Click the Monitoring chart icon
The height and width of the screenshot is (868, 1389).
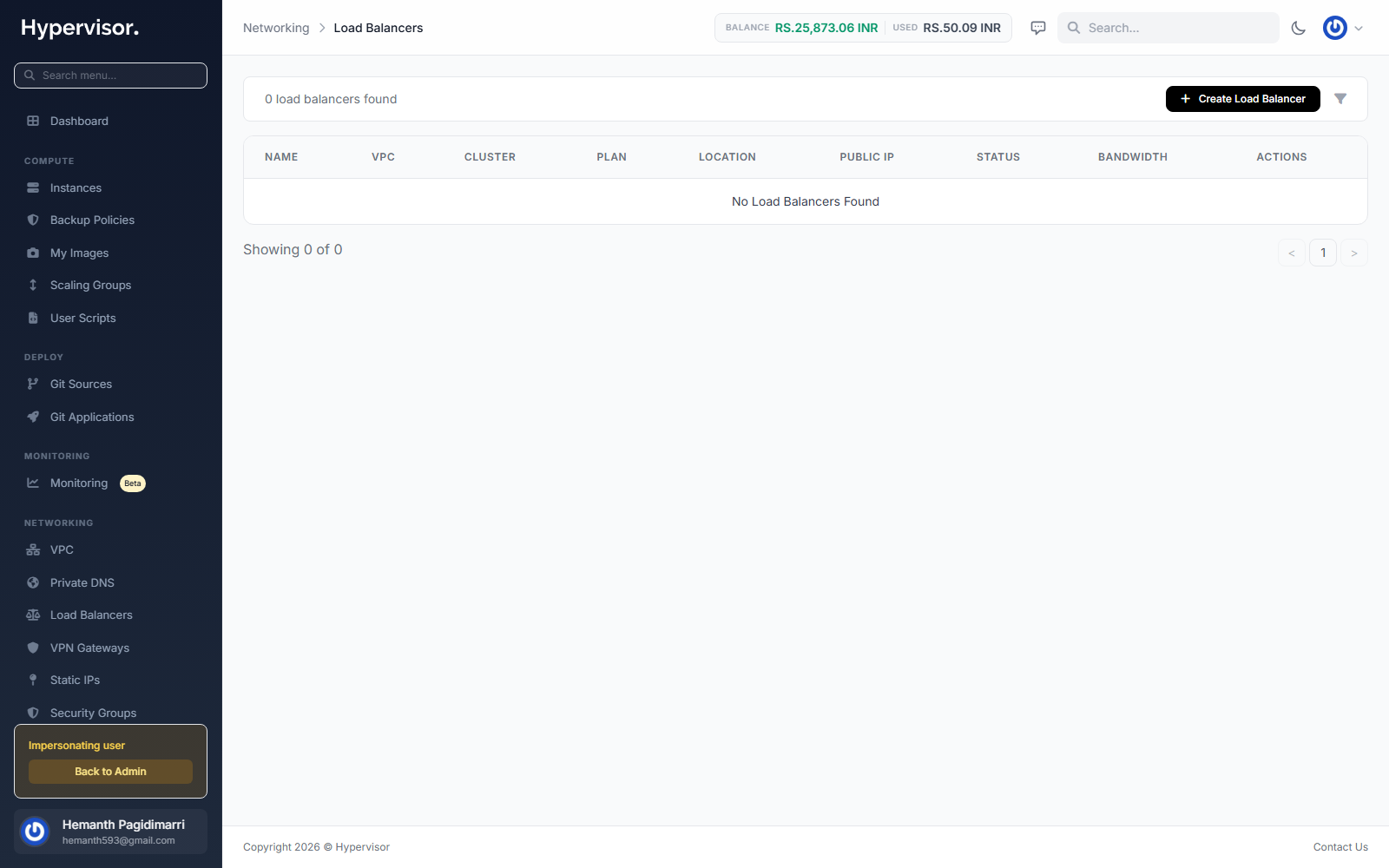[33, 483]
